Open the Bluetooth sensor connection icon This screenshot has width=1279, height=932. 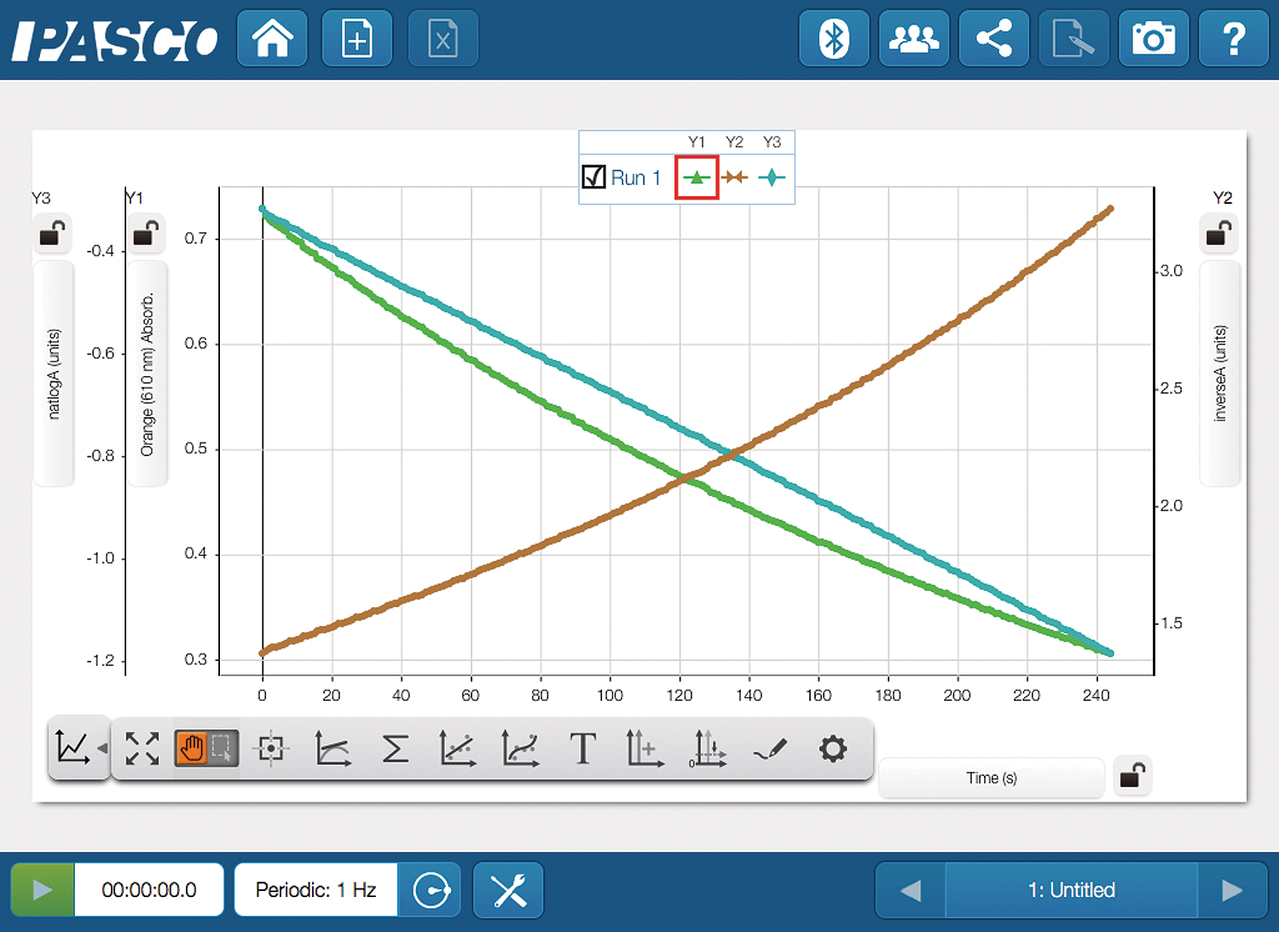[834, 39]
